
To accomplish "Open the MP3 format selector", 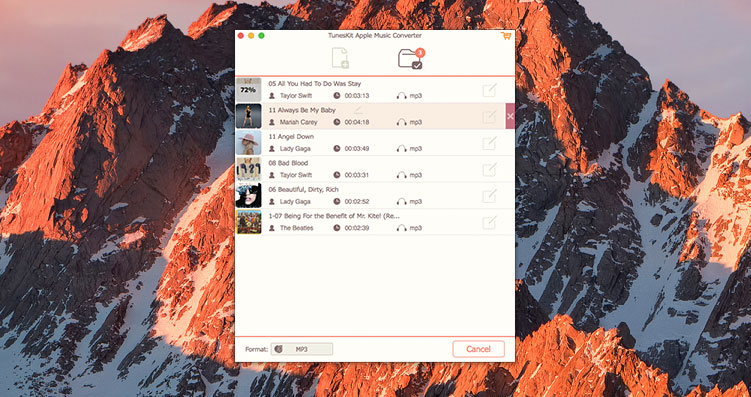I will pos(302,349).
